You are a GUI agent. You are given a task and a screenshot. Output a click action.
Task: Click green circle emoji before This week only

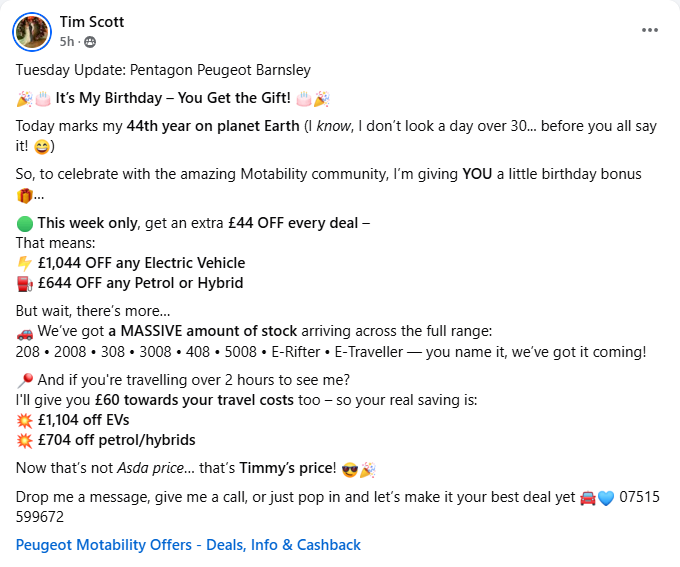[x=24, y=222]
